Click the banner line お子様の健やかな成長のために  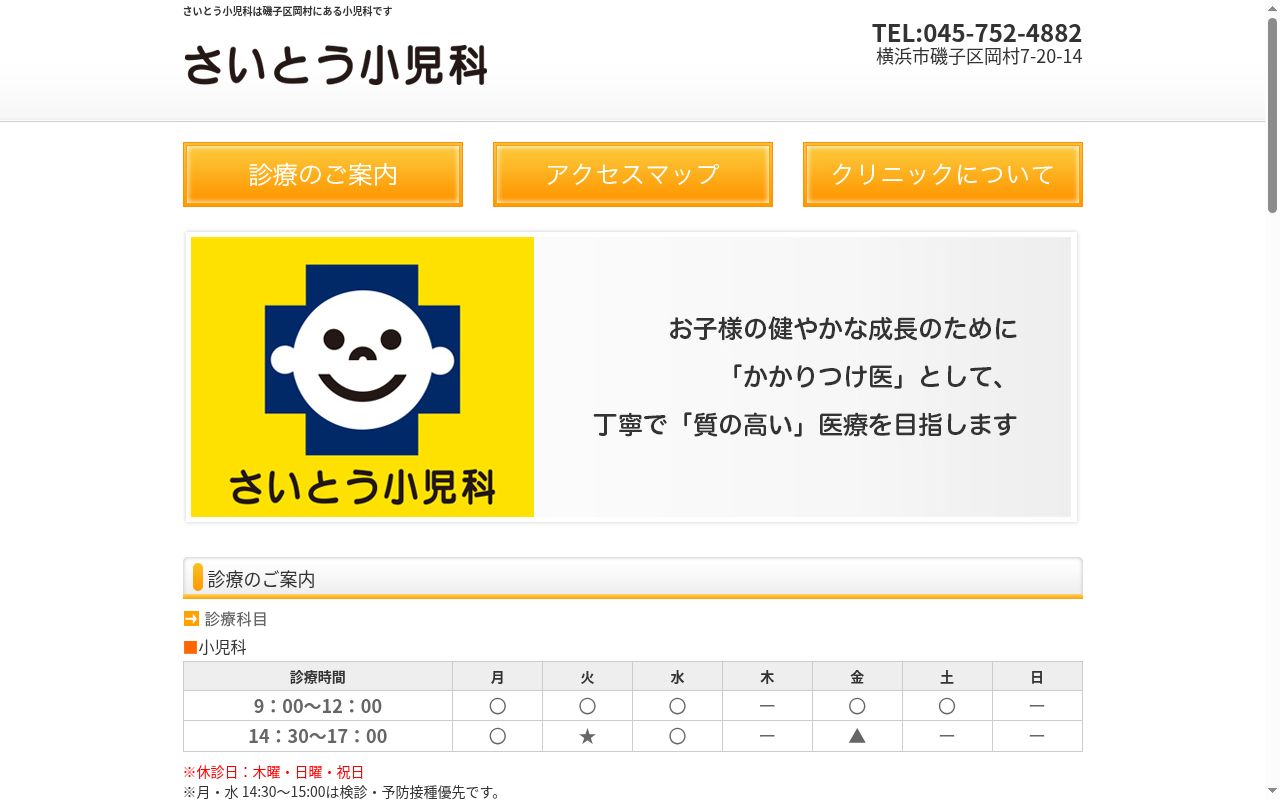[x=843, y=328]
